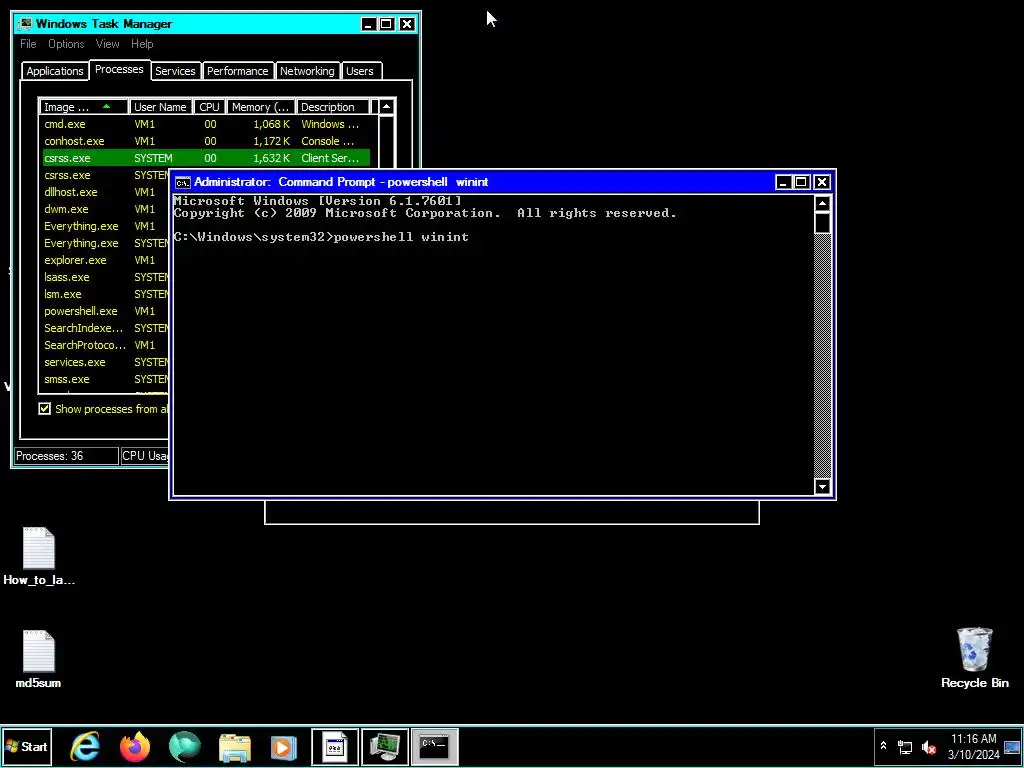Switch to the Applications tab

click(x=55, y=71)
